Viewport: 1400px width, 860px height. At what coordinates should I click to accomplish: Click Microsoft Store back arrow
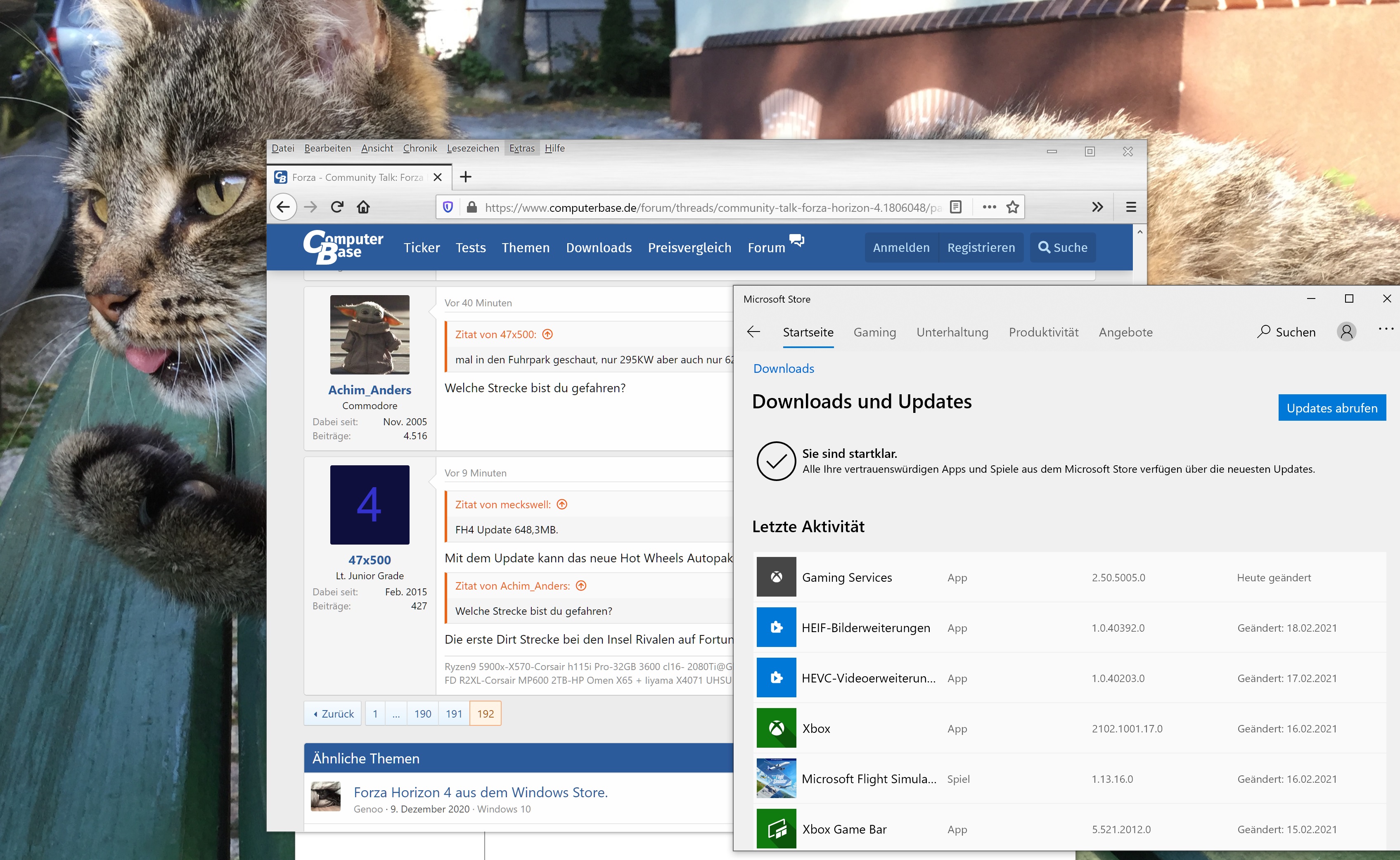coord(753,332)
